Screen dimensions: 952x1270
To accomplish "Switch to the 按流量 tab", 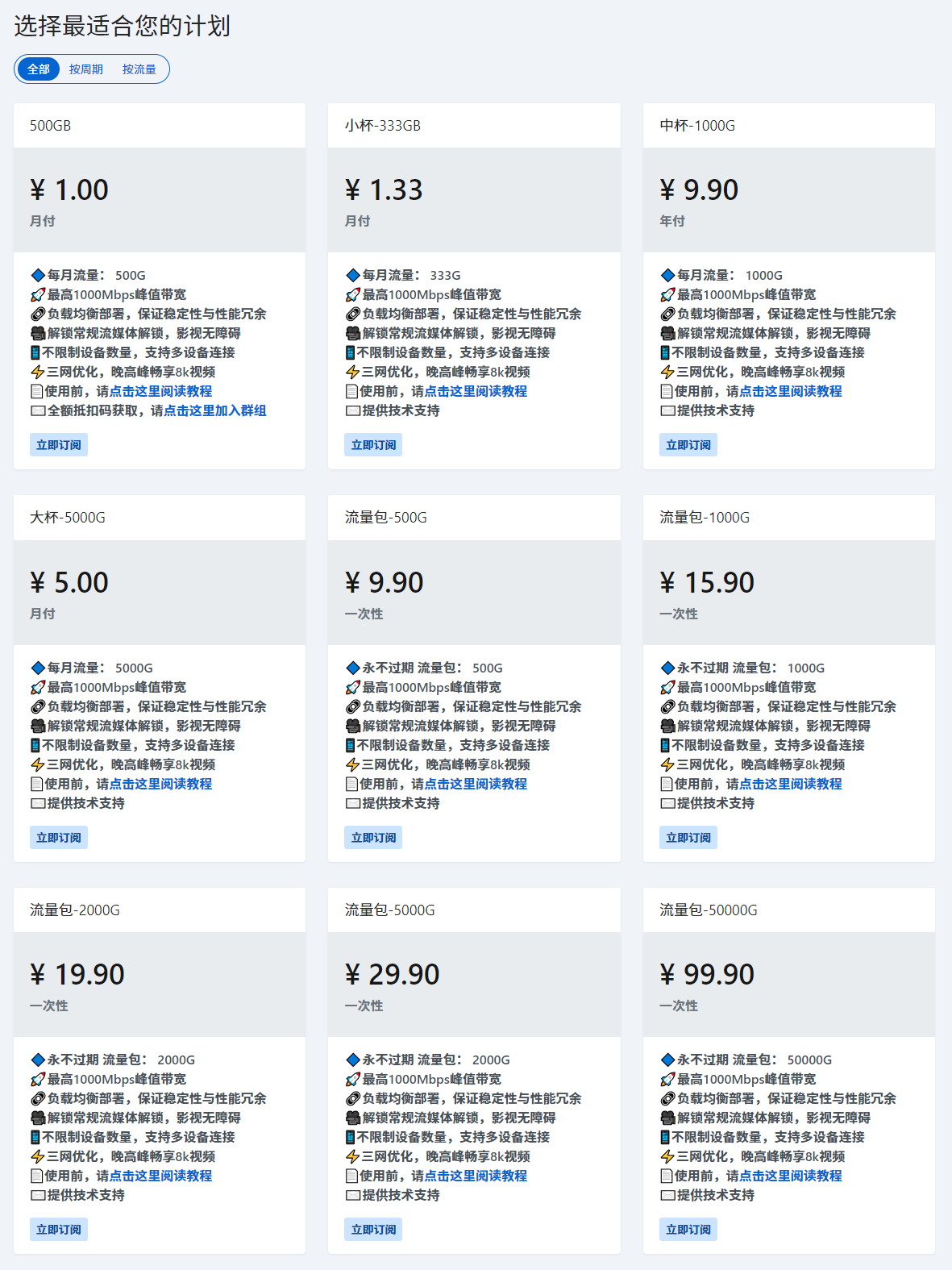I will 139,69.
